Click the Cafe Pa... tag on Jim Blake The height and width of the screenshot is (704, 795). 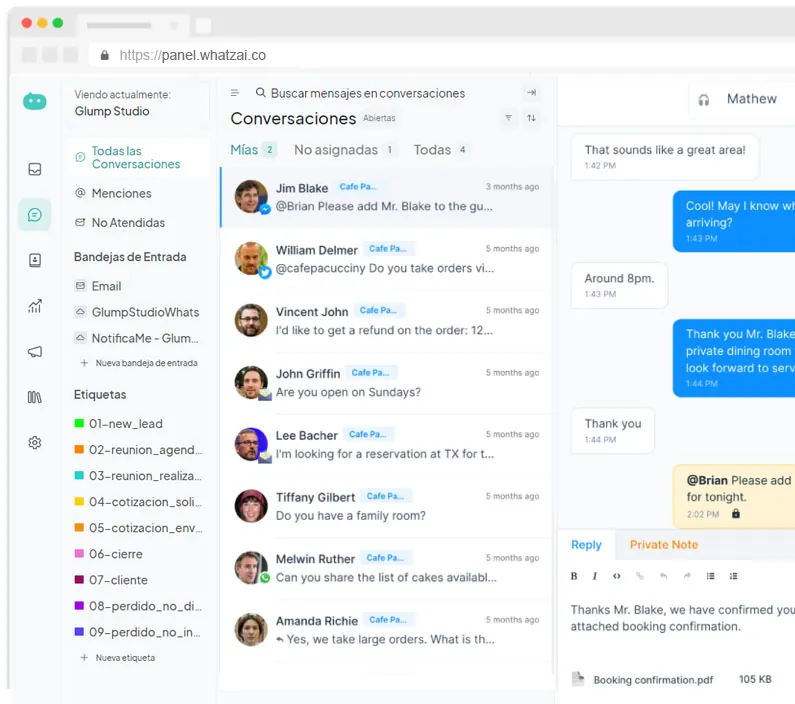point(358,187)
